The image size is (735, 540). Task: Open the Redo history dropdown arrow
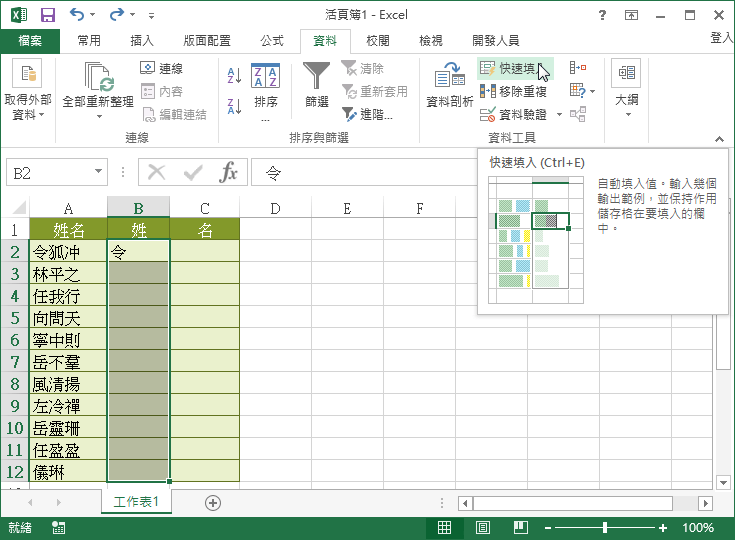[133, 15]
